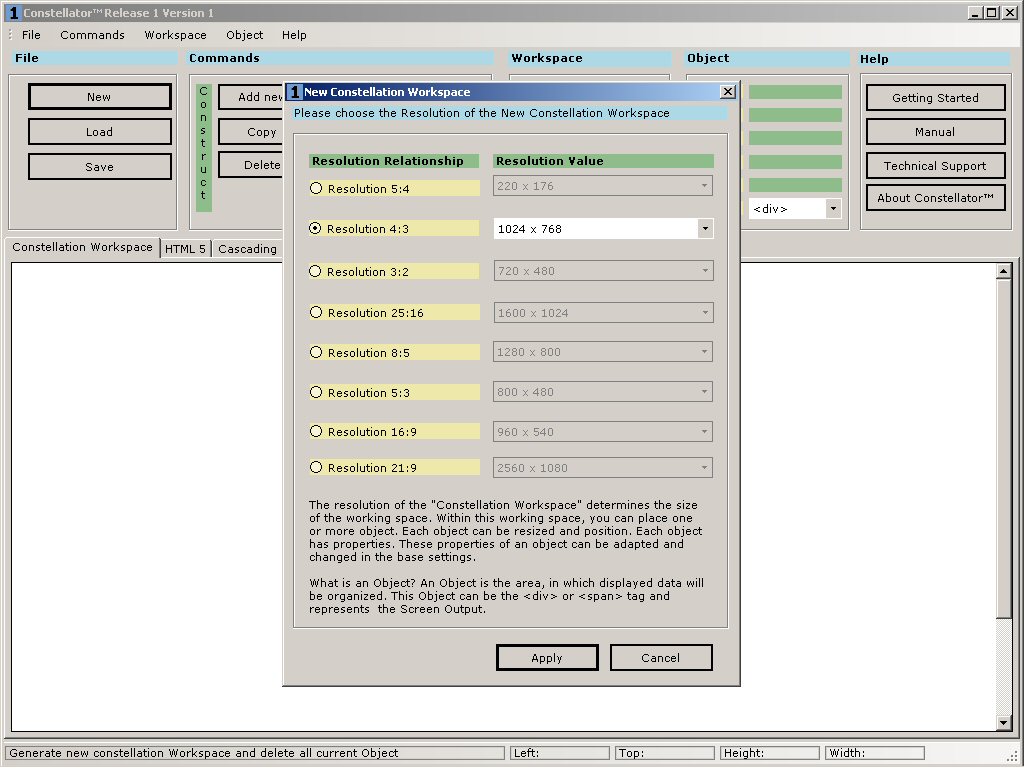
Task: Click the Apply button
Action: [547, 657]
